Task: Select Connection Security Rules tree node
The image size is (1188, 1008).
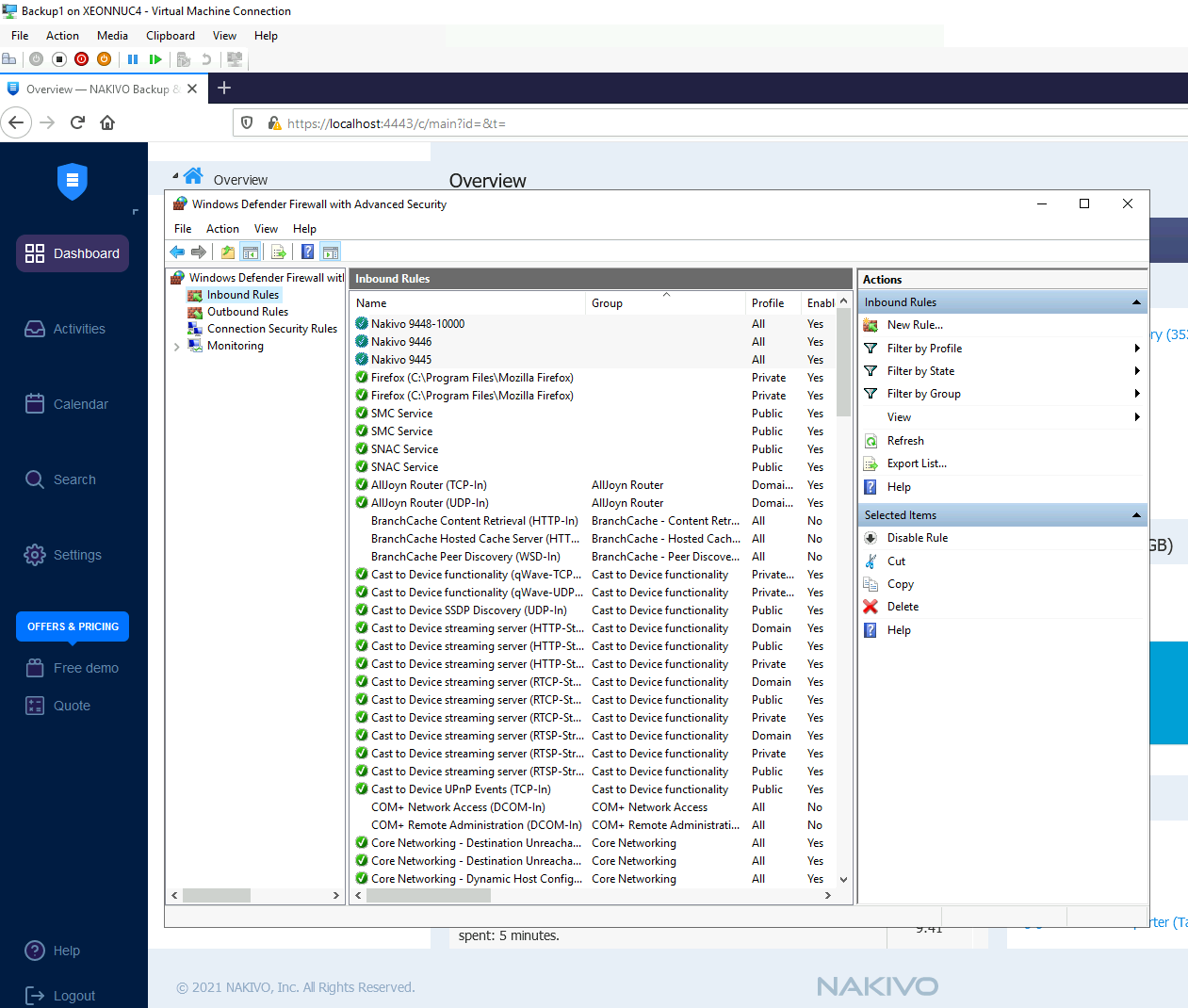Action: [271, 329]
